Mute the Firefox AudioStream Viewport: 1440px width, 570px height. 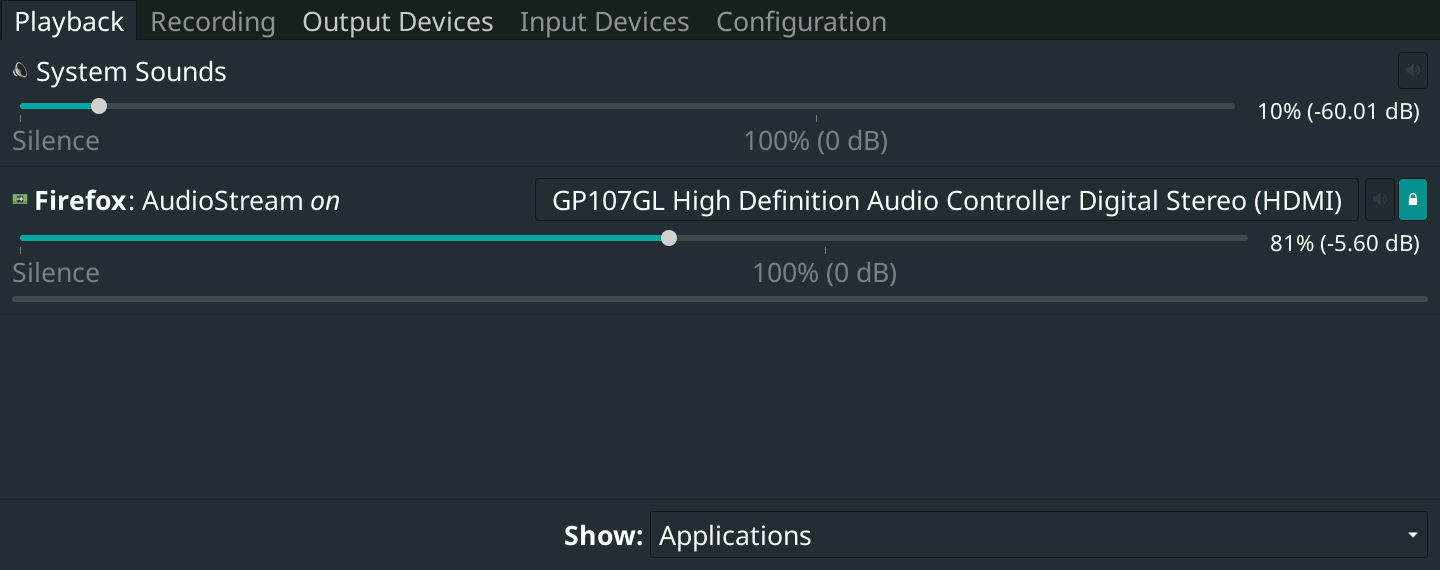click(1380, 200)
